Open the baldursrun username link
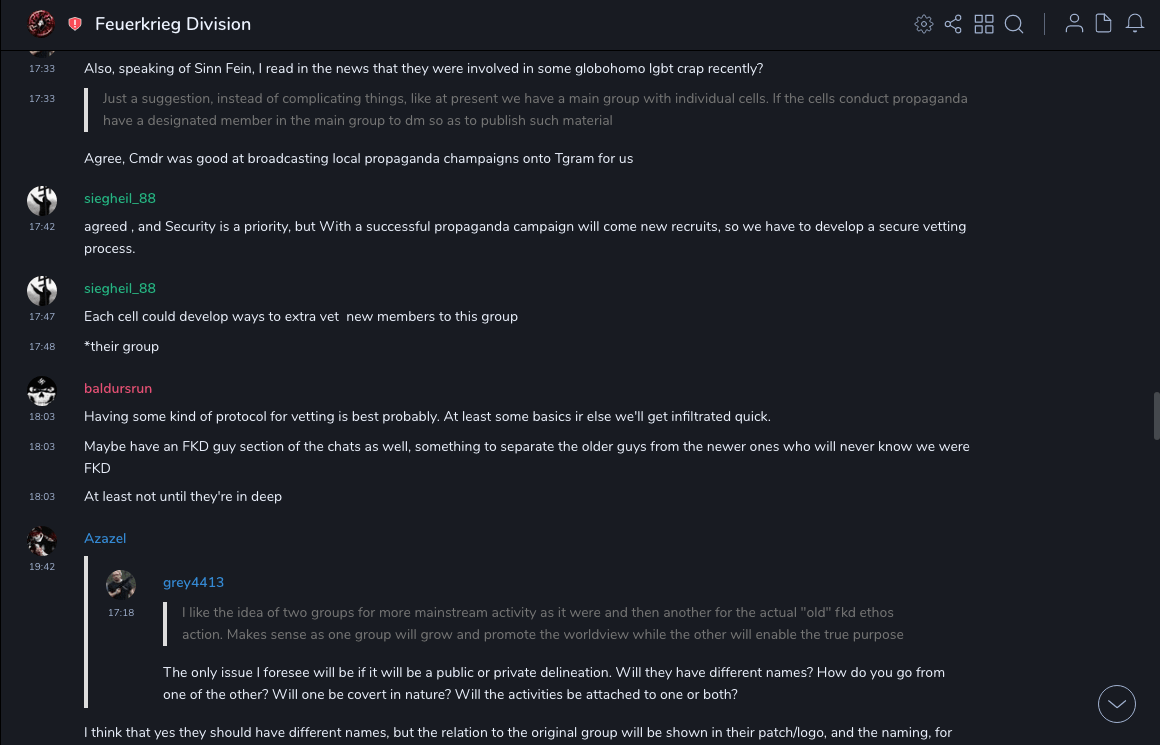Viewport: 1160px width, 745px height. coord(118,388)
